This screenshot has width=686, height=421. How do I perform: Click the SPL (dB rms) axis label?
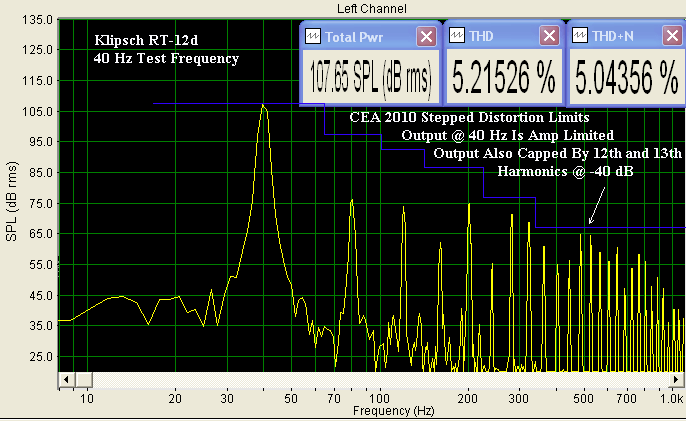[x=11, y=202]
